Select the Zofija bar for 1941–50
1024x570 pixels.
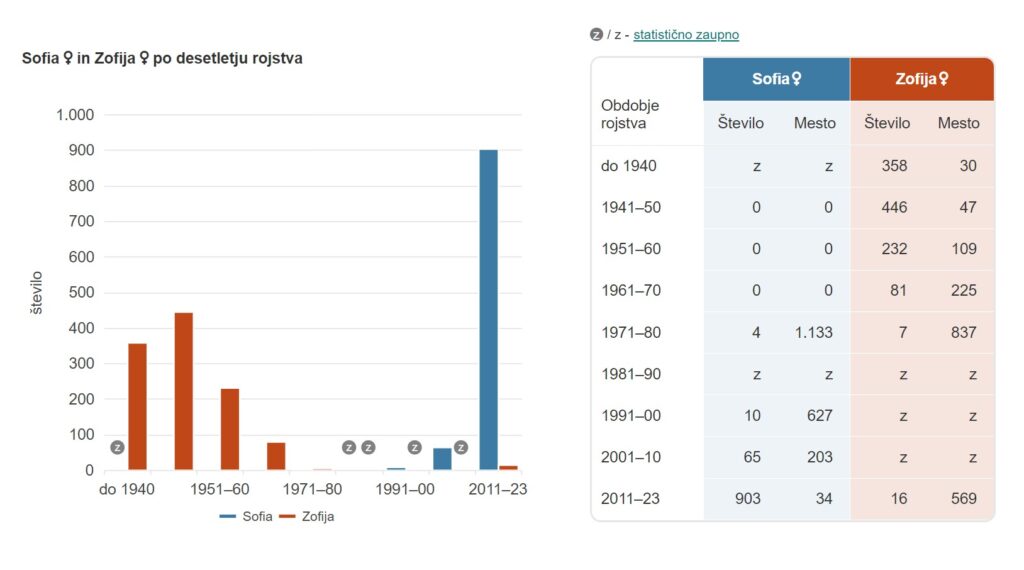coord(183,391)
